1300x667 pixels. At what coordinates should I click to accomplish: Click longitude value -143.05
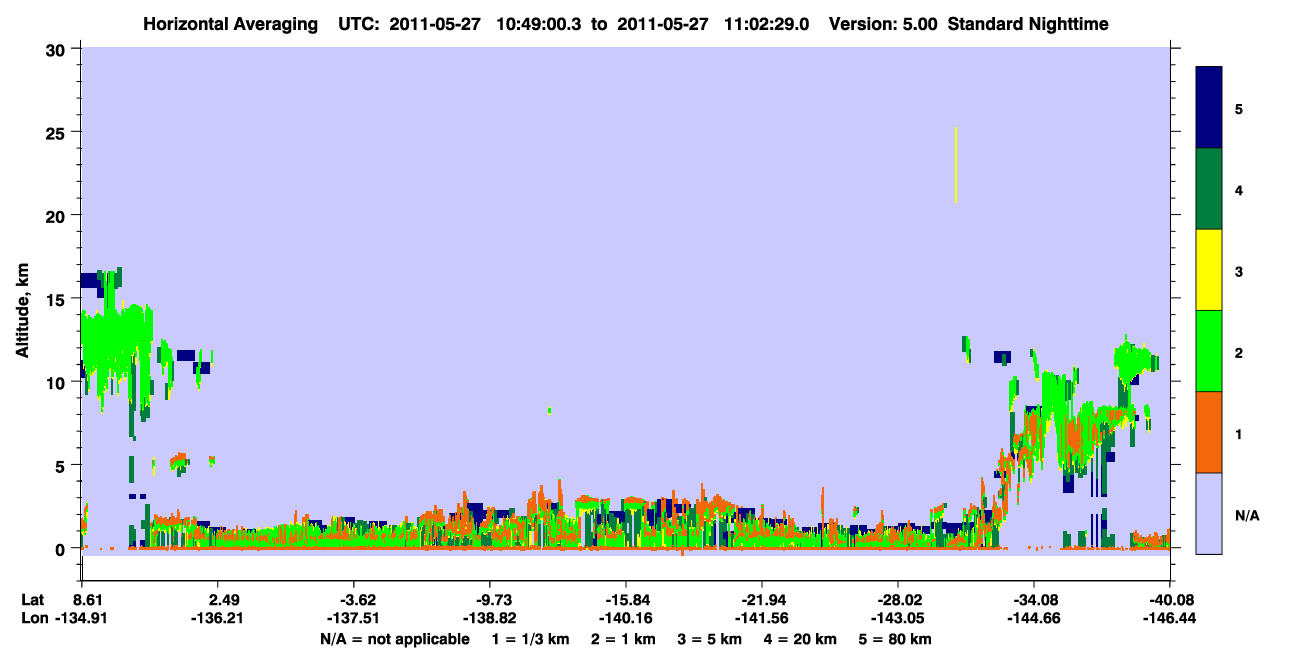[899, 618]
